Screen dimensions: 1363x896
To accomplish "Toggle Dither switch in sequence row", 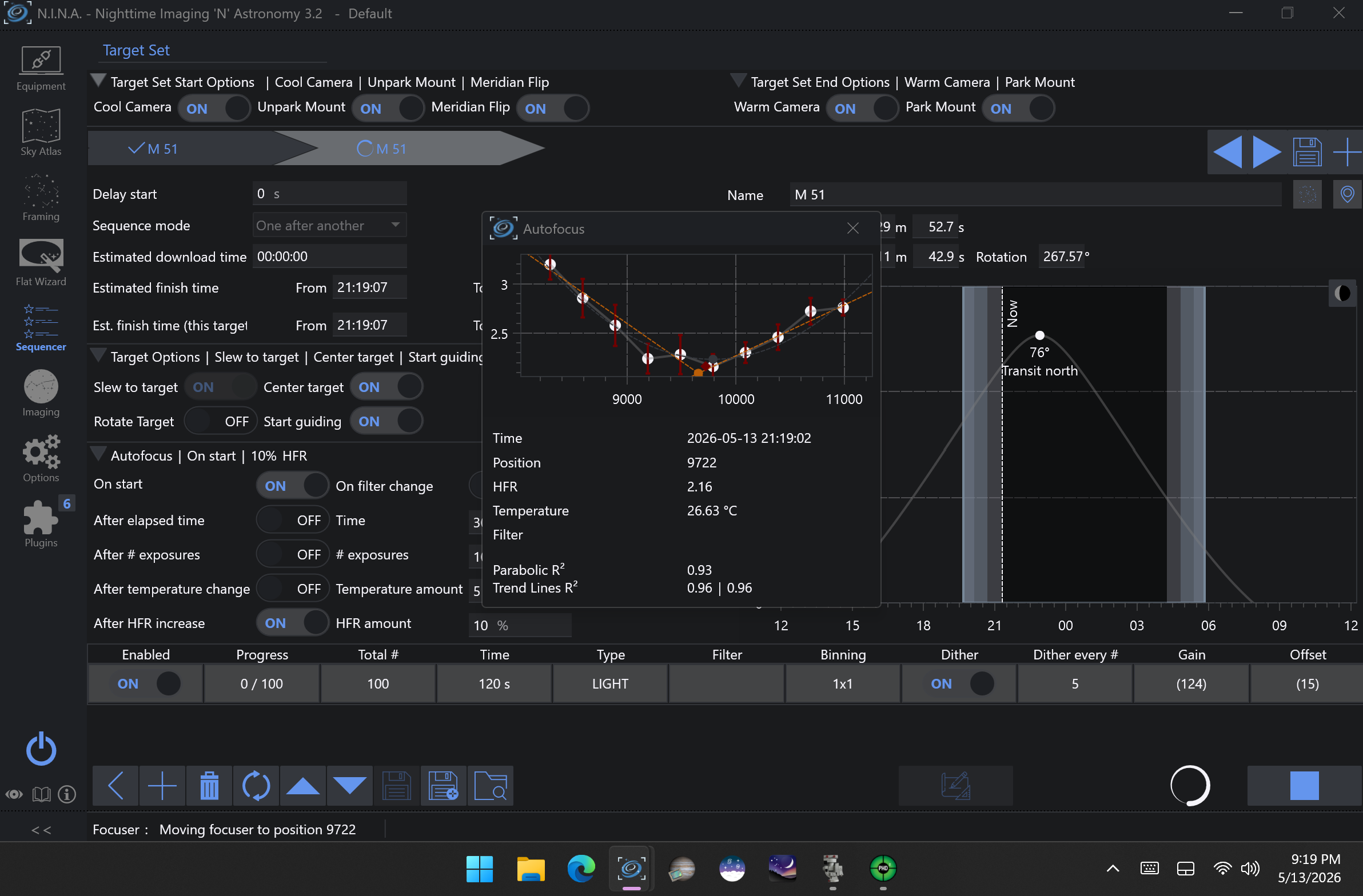I will (959, 683).
